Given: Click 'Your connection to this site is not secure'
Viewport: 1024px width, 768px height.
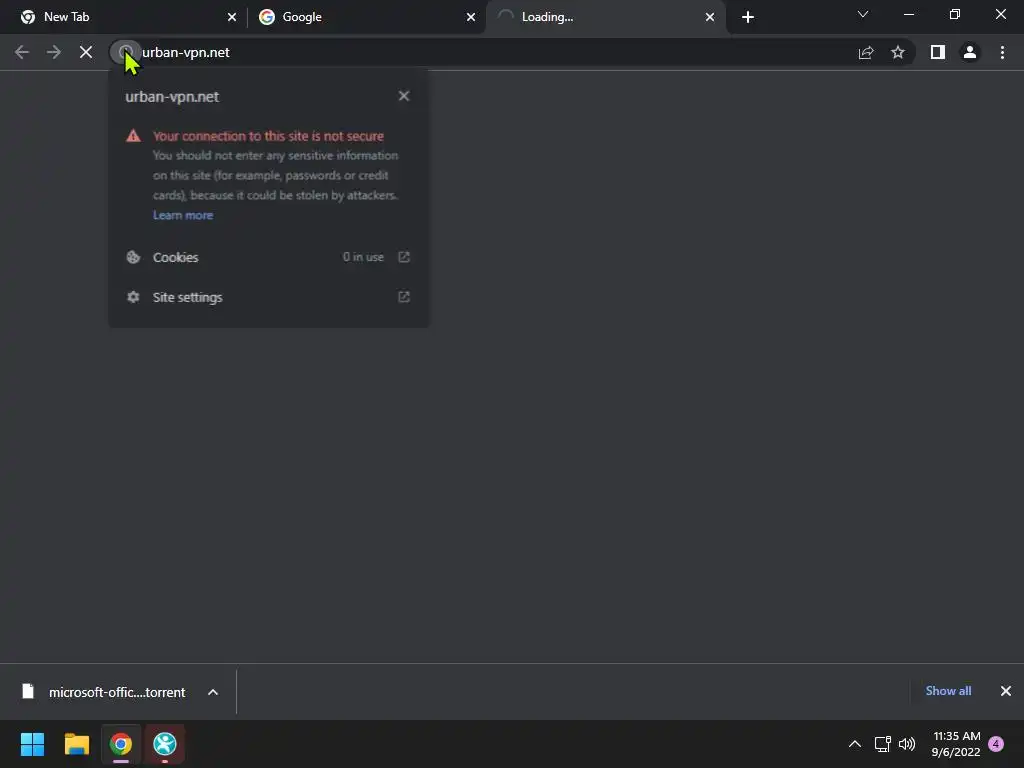Looking at the screenshot, I should pos(268,136).
